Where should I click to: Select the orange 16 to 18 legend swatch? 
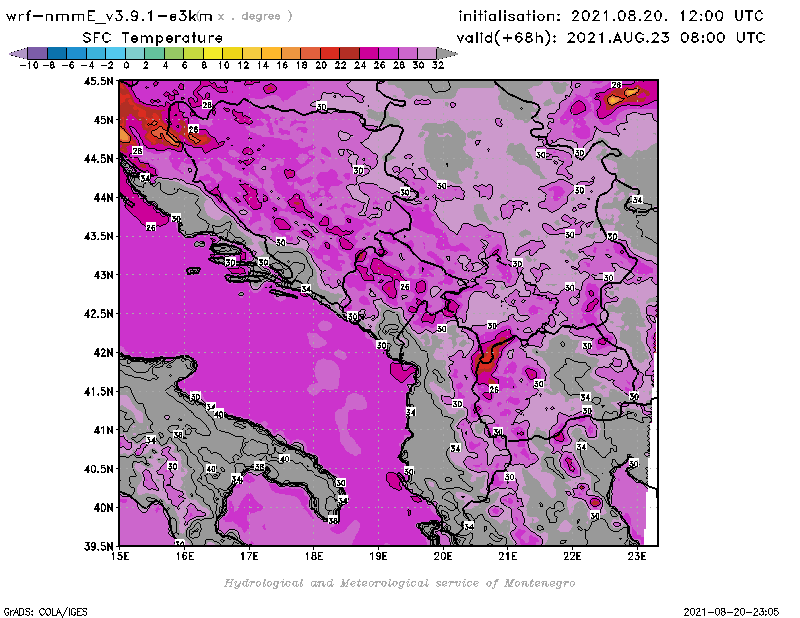click(x=291, y=53)
